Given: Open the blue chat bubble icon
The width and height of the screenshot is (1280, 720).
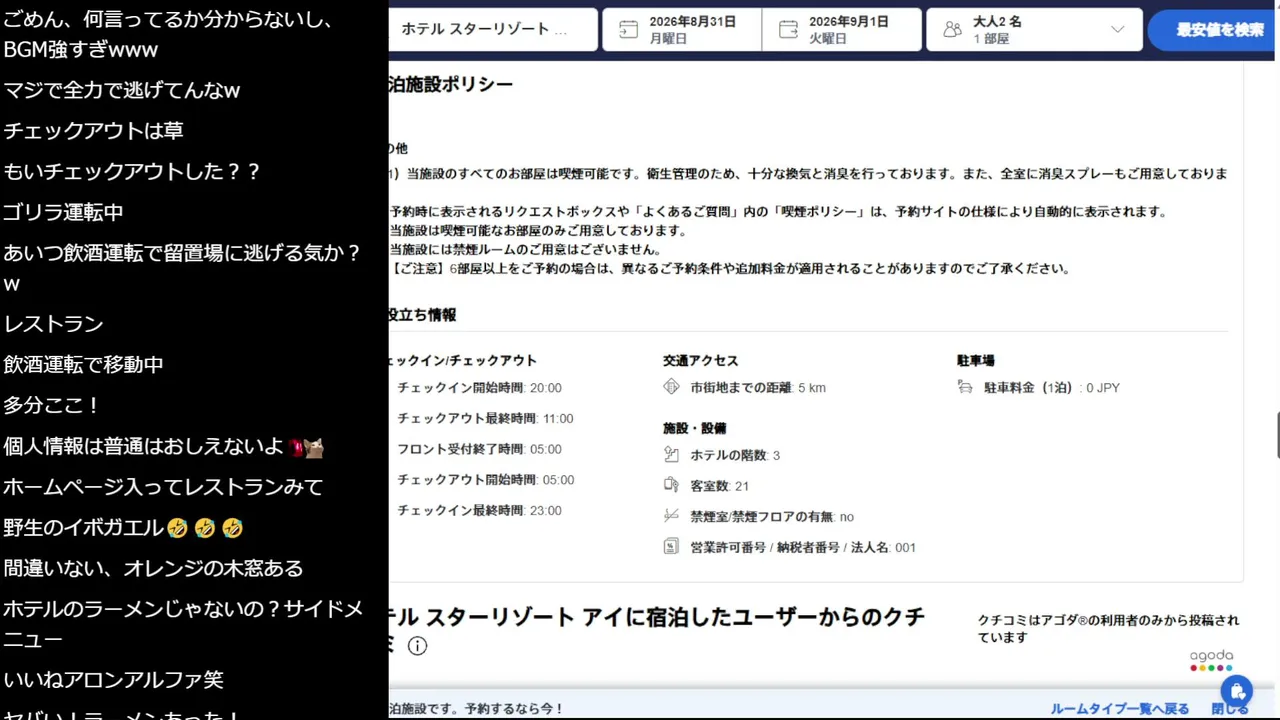Looking at the screenshot, I should click(x=1237, y=691).
